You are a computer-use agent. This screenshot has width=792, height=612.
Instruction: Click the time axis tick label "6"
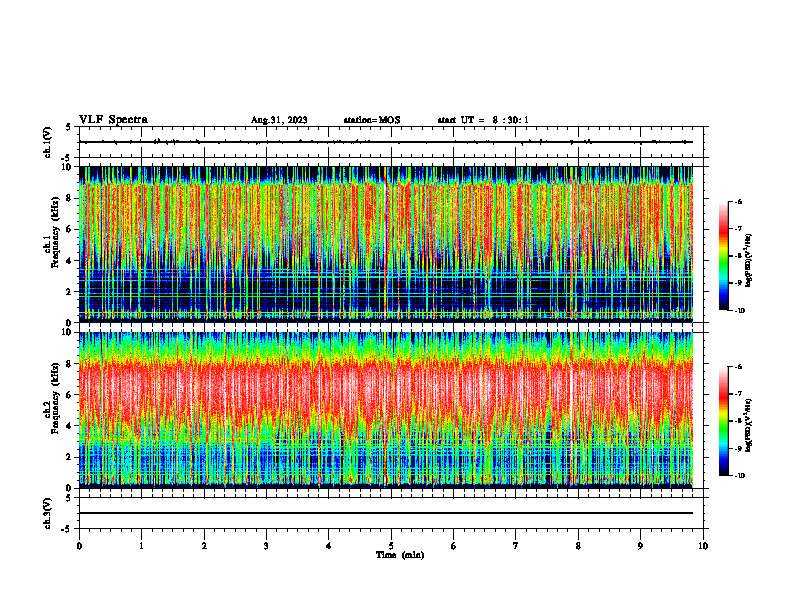pyautogui.click(x=454, y=546)
